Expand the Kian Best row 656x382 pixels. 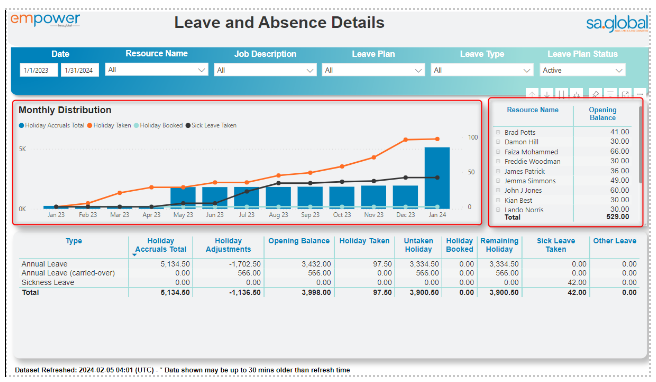498,200
